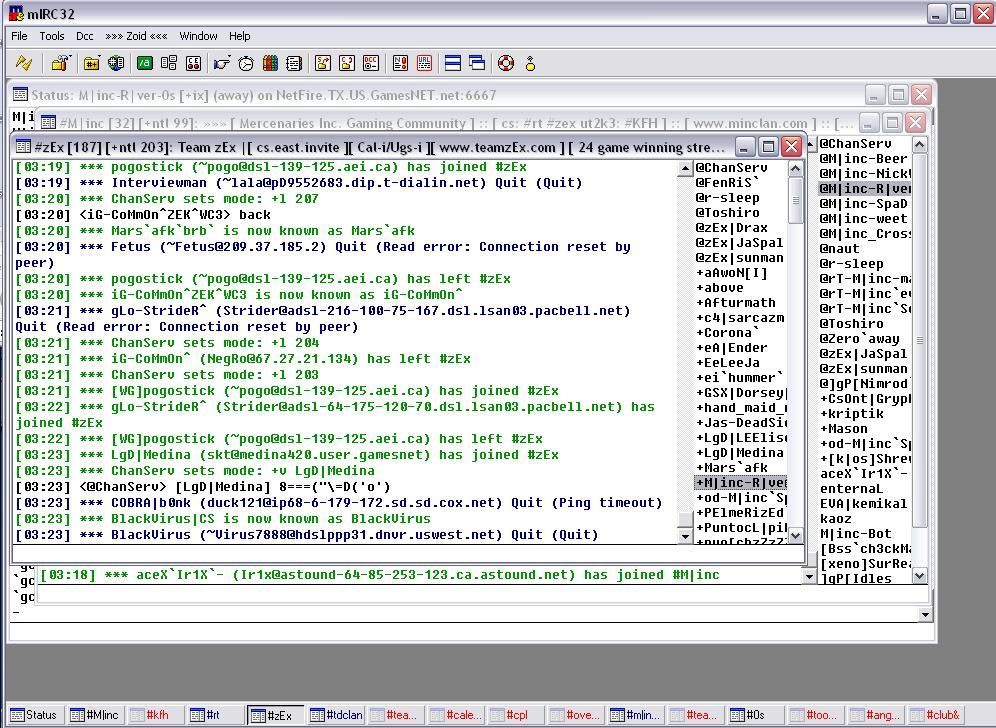Open the Zoid custom menu
Screen dimensions: 996x728
point(136,36)
